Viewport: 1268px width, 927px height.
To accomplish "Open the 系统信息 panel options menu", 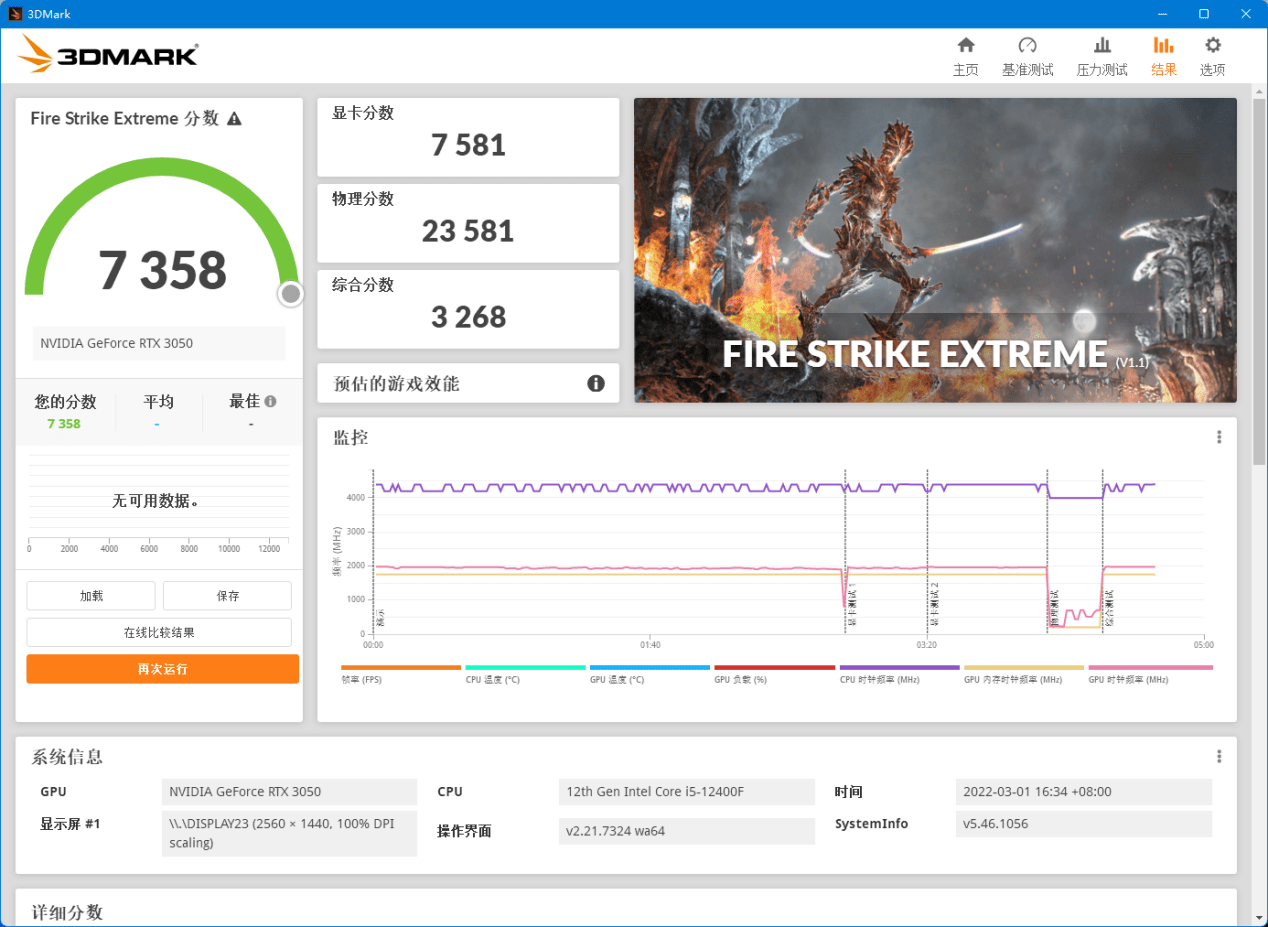I will (x=1218, y=756).
